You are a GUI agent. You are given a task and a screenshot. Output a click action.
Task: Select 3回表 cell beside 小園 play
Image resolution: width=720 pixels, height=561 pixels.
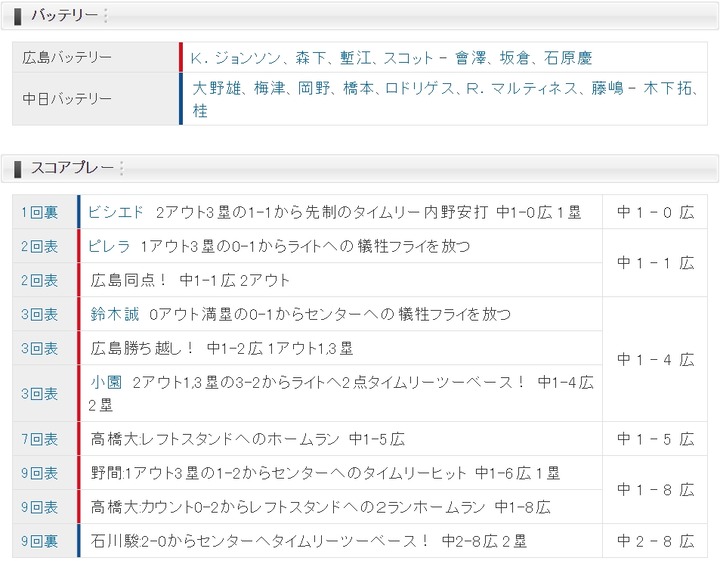tap(45, 393)
